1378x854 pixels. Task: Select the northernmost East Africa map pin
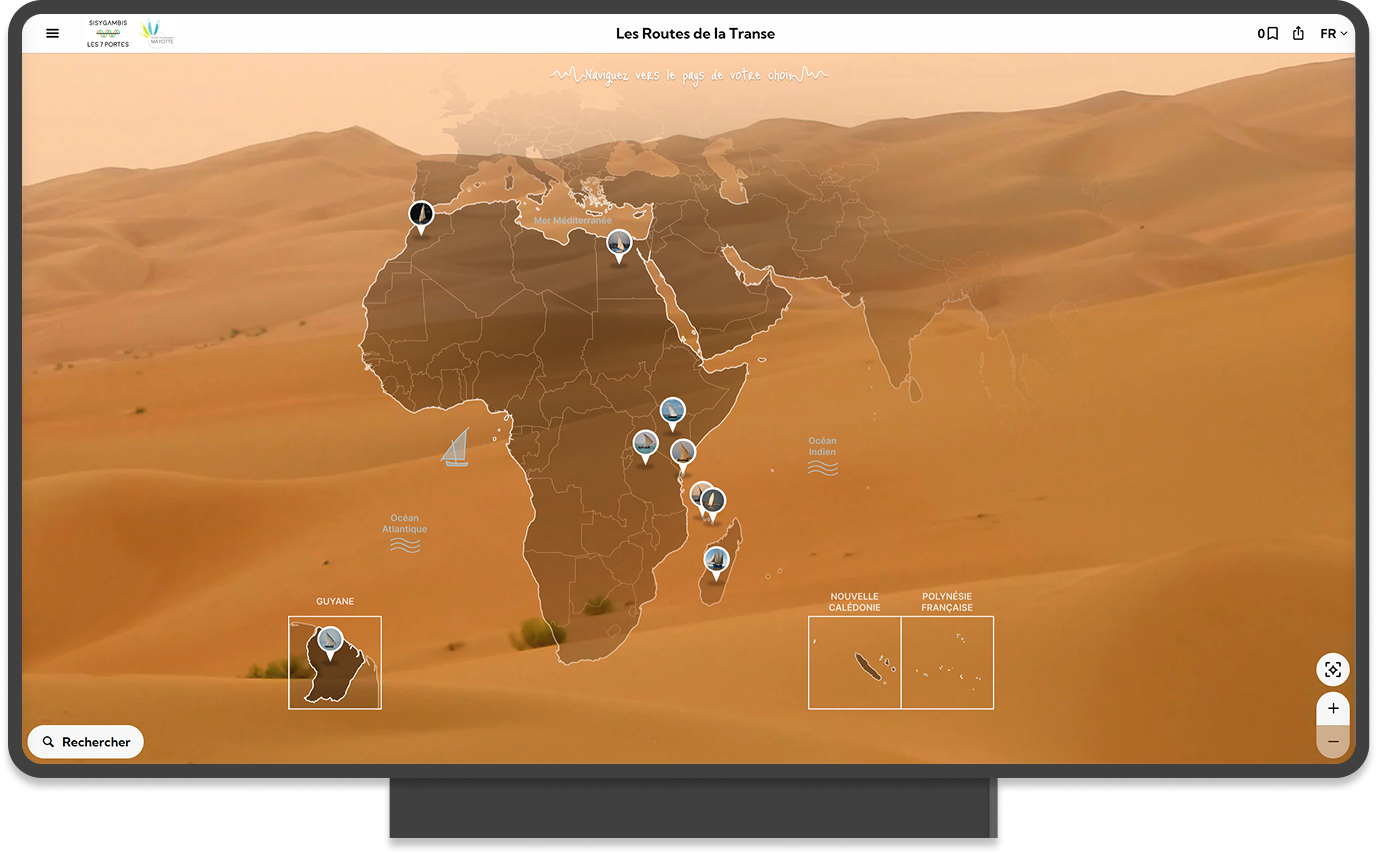(x=673, y=411)
